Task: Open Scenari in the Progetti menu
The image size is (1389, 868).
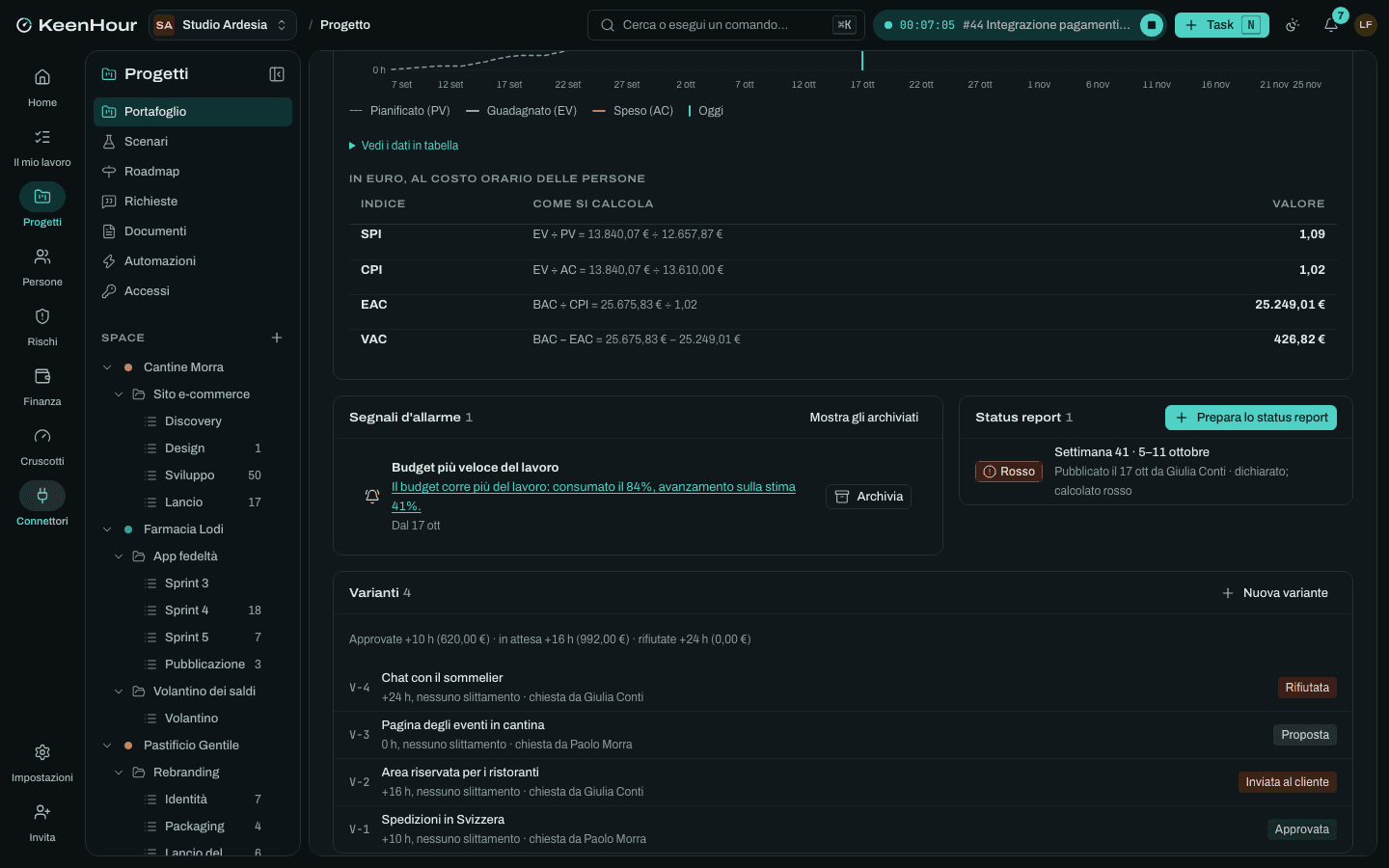Action: 193,142
